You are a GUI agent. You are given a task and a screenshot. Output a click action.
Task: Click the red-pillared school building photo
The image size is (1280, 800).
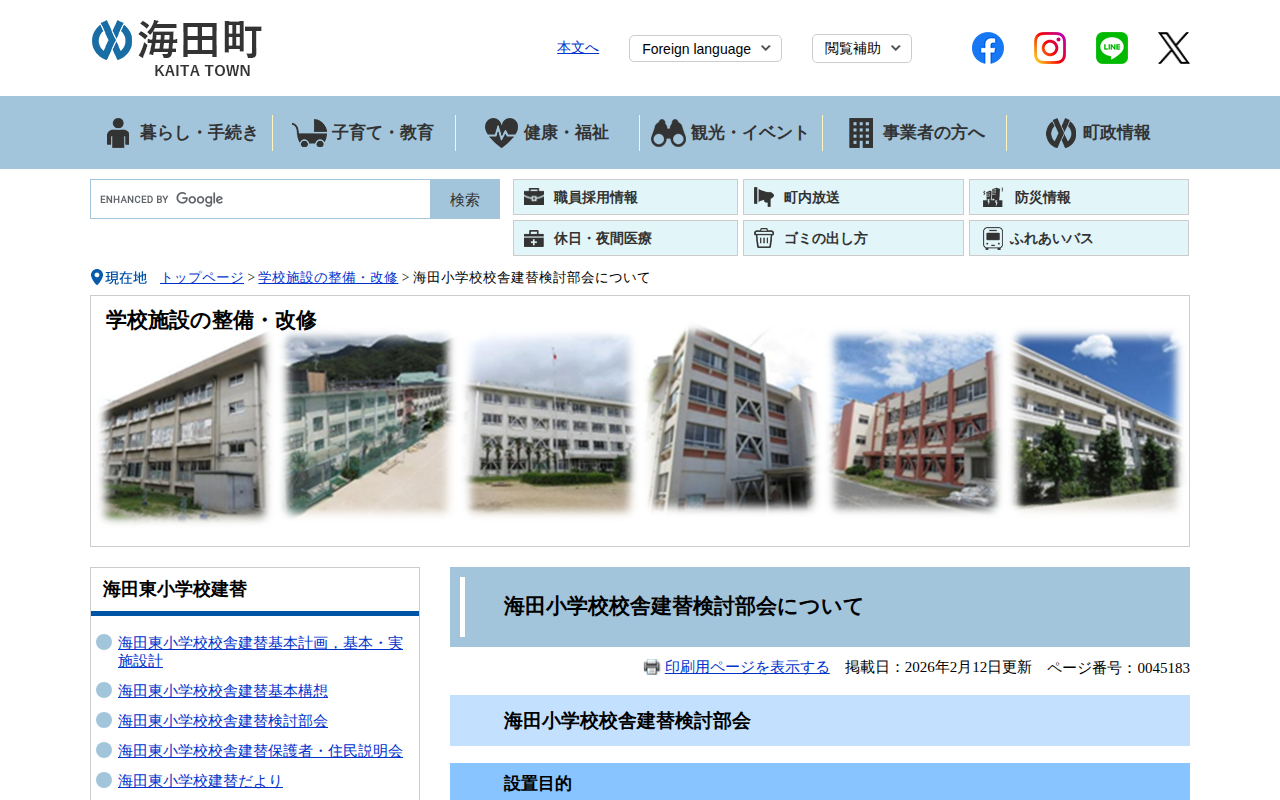pyautogui.click(x=915, y=424)
